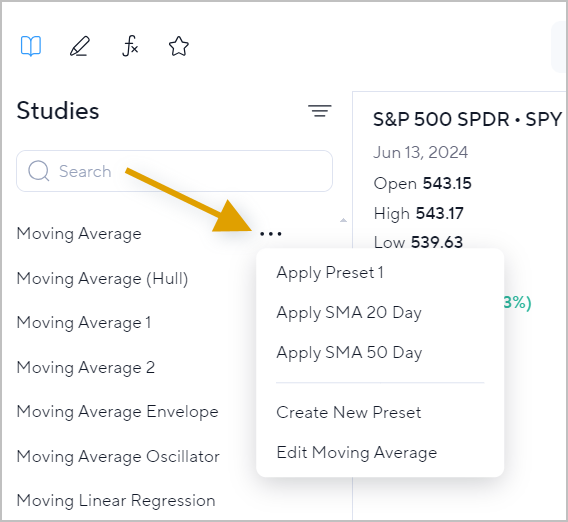Open the three-dot menu beside Moving Average

[x=271, y=234]
